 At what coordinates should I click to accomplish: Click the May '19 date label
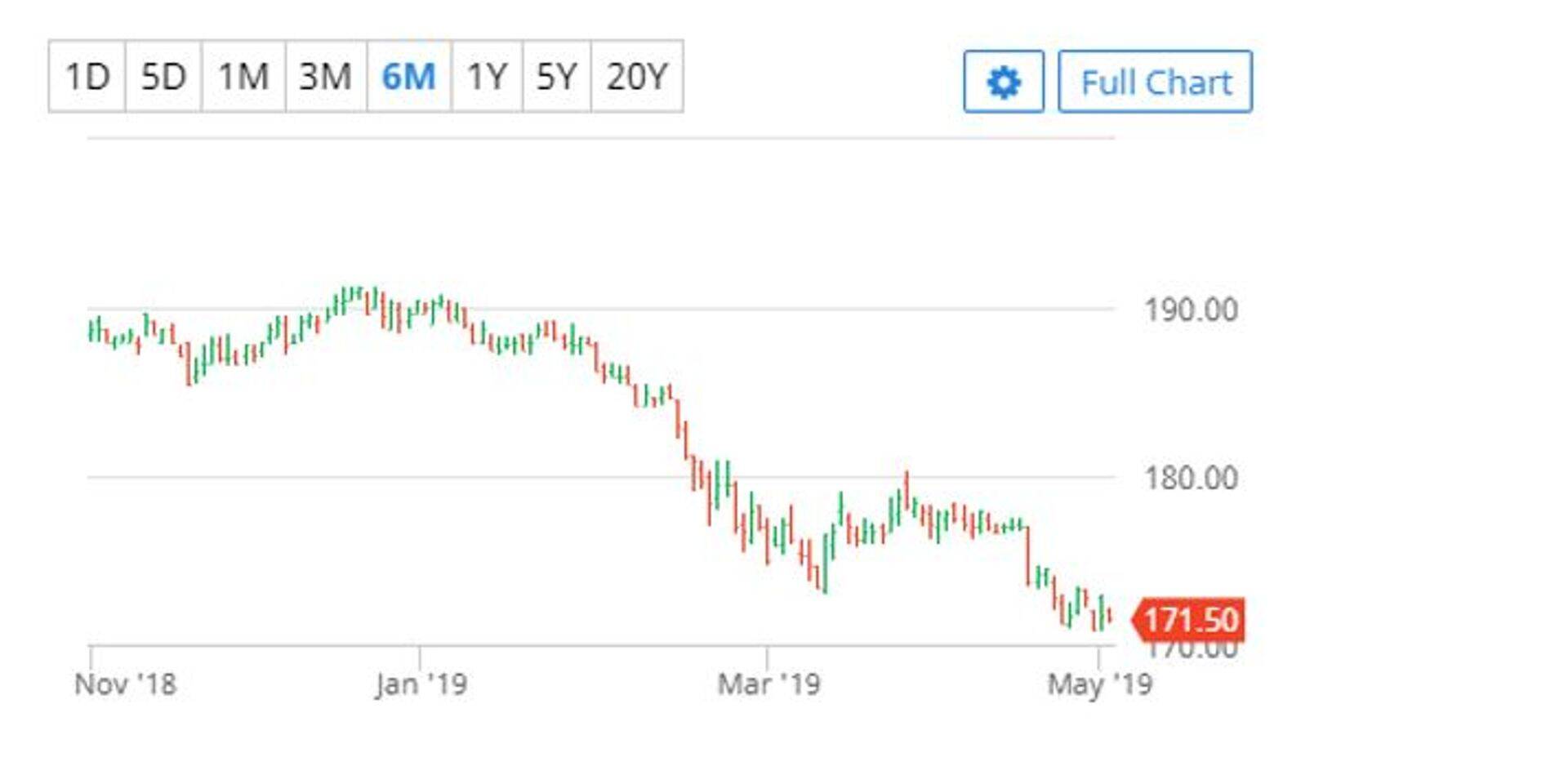tap(1100, 684)
